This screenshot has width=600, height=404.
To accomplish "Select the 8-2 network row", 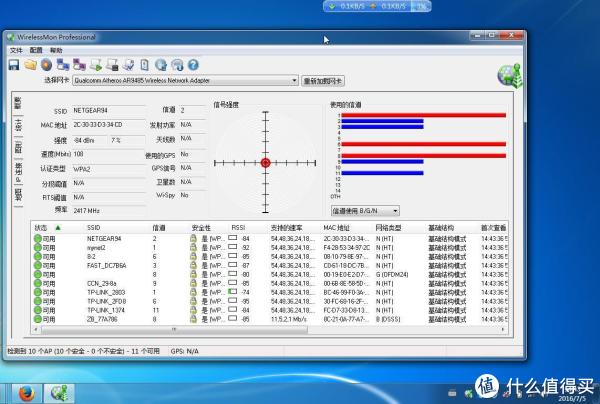I will click(270, 256).
